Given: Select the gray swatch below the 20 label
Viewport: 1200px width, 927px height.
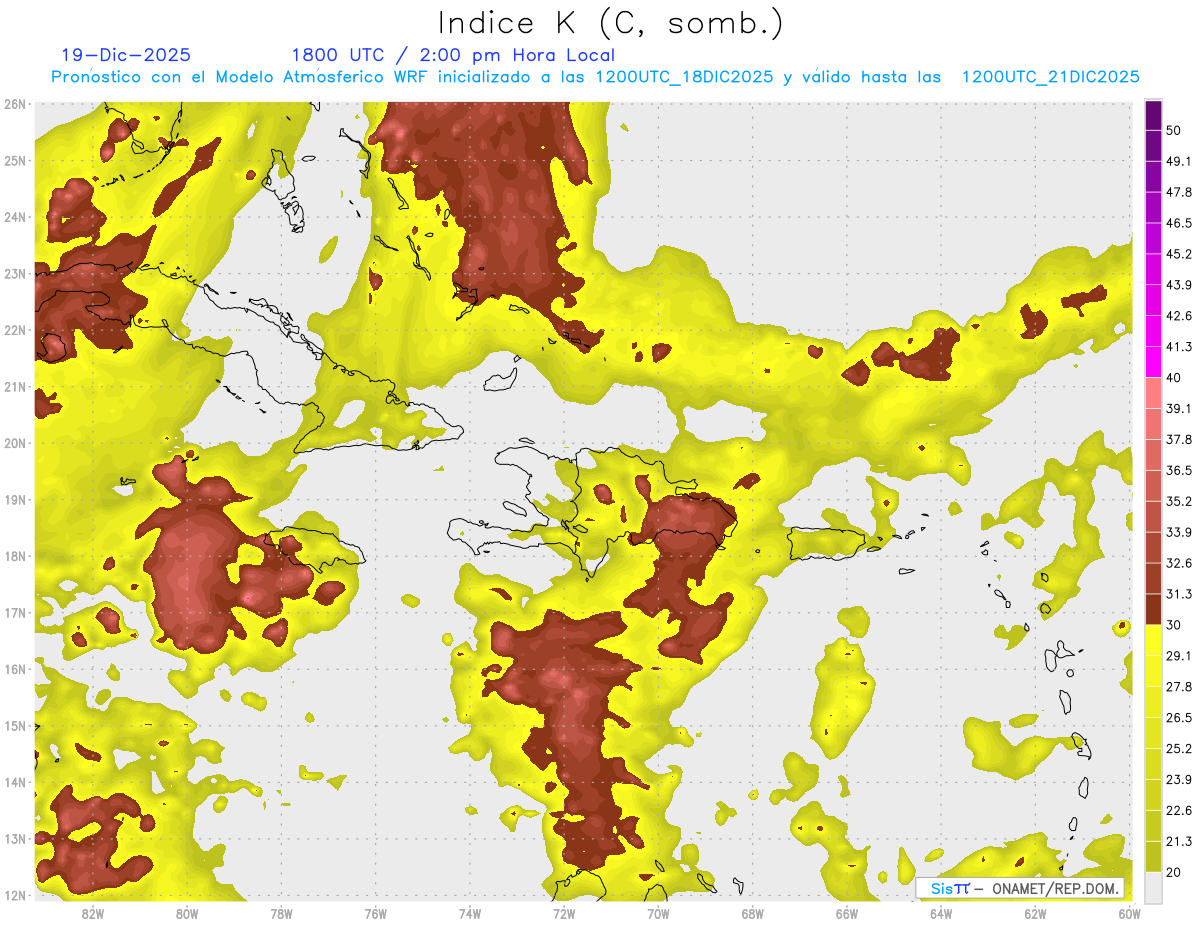Looking at the screenshot, I should tap(1153, 886).
